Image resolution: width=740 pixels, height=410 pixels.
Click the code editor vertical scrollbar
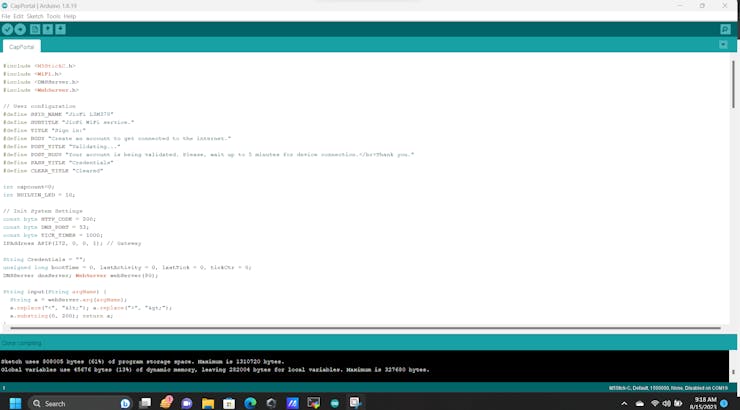click(x=733, y=85)
